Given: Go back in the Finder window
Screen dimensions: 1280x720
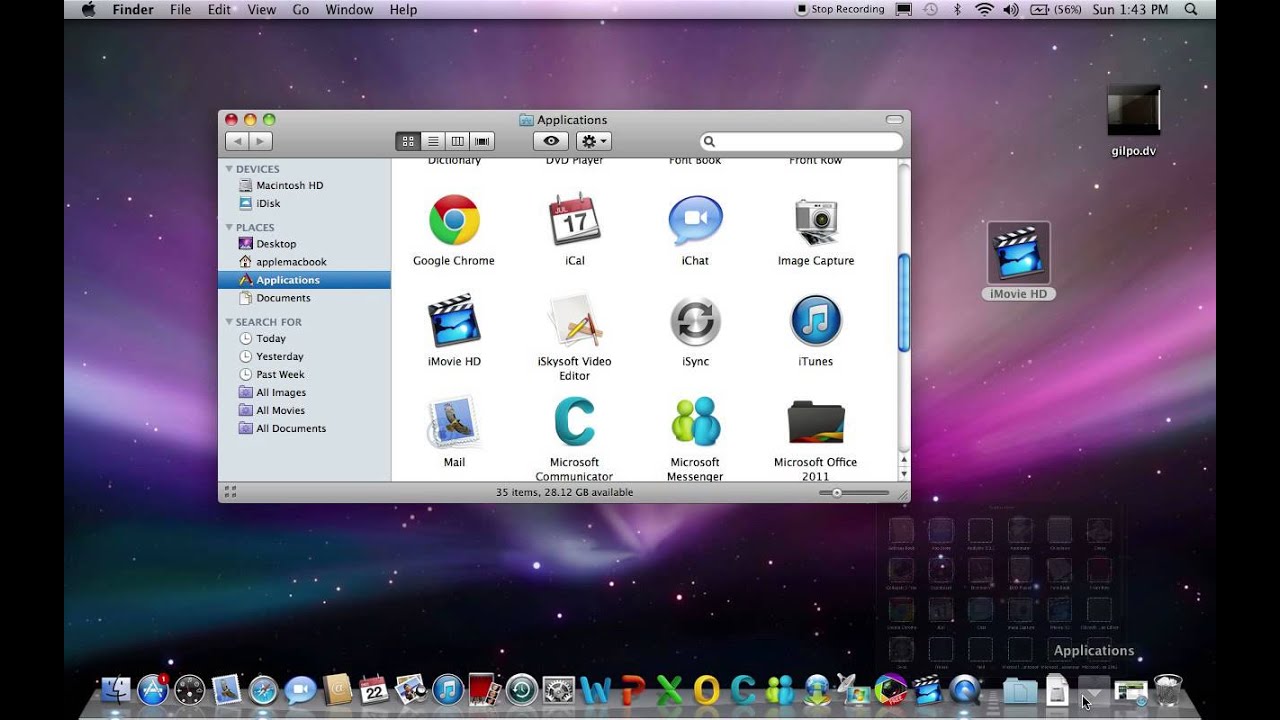Looking at the screenshot, I should point(237,141).
